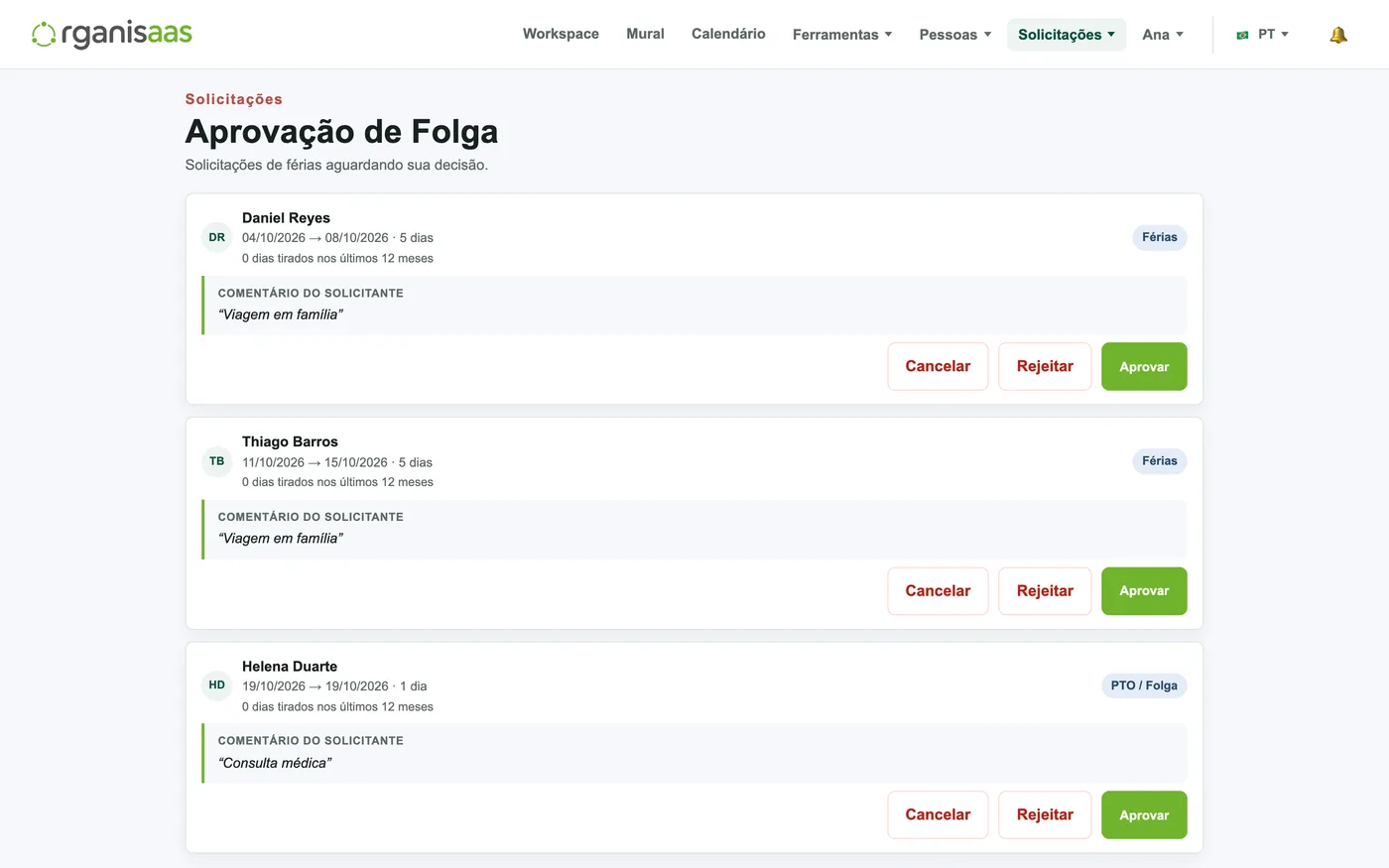
Task: Reject Thiago Barros's request
Action: (x=1045, y=590)
